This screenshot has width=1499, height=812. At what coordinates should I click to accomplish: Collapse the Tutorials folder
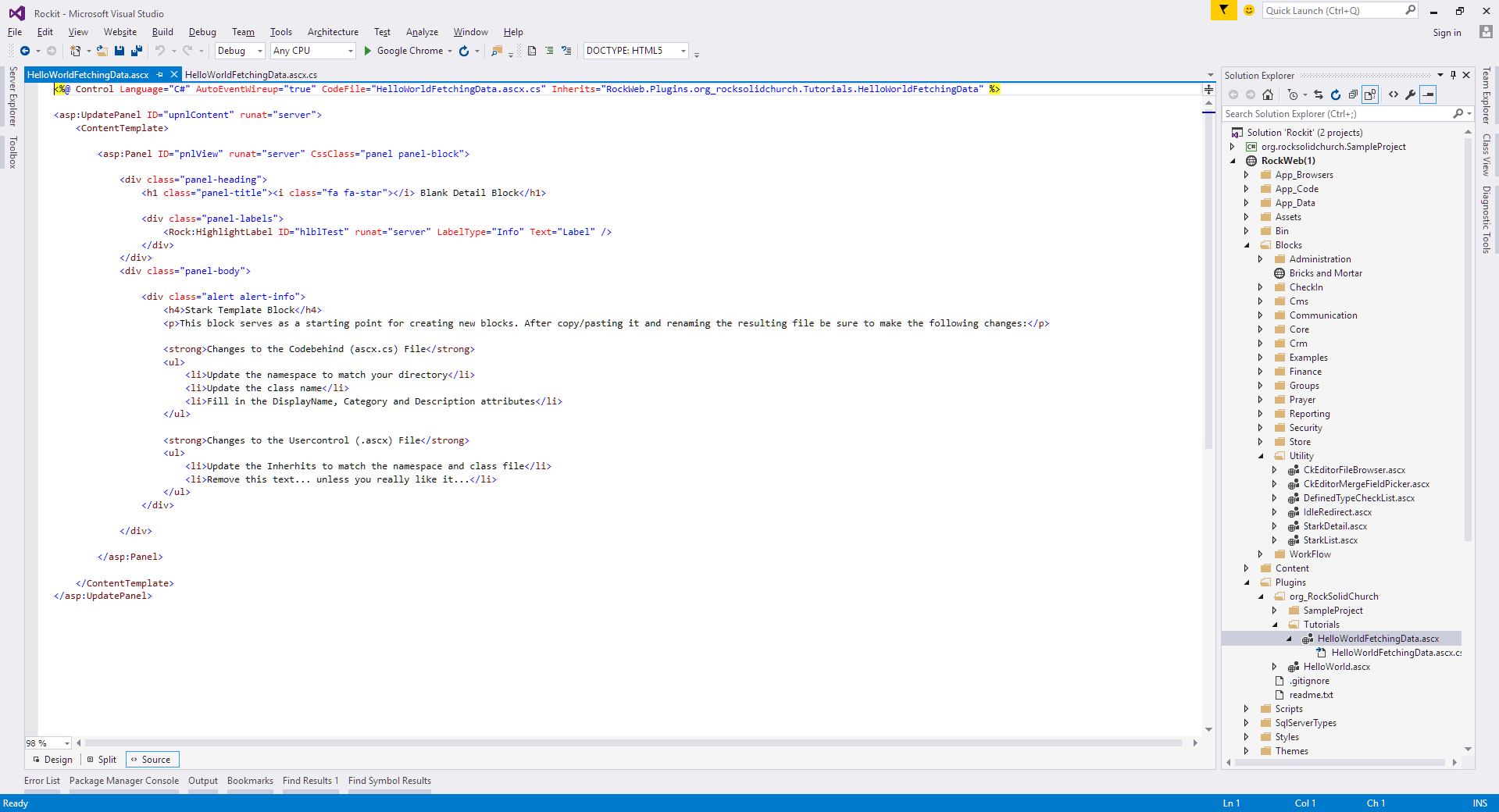point(1275,625)
